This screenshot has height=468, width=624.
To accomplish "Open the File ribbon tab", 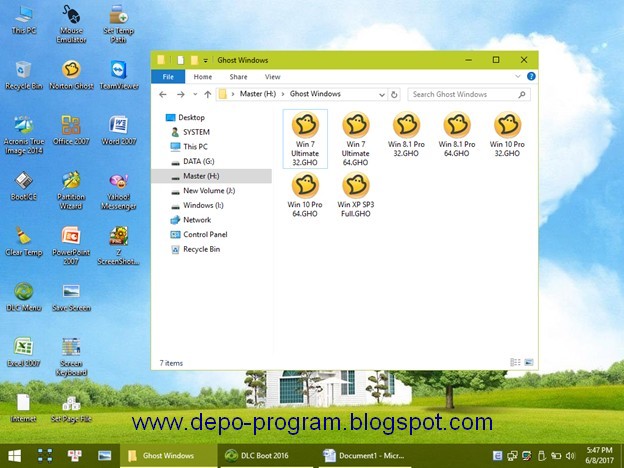I will (x=168, y=77).
